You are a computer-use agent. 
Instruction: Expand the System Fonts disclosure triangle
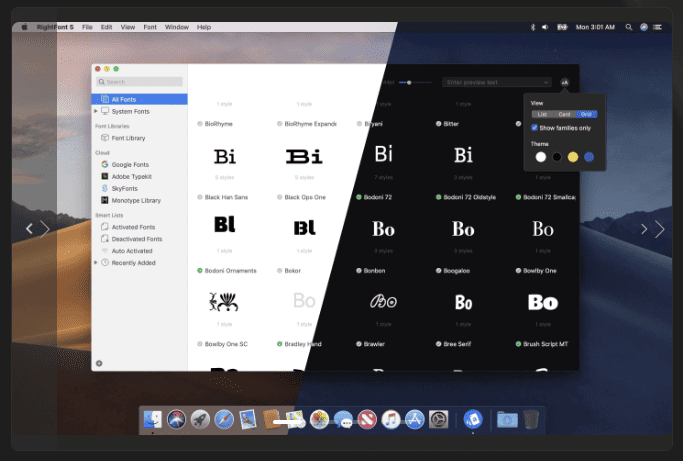[x=96, y=111]
